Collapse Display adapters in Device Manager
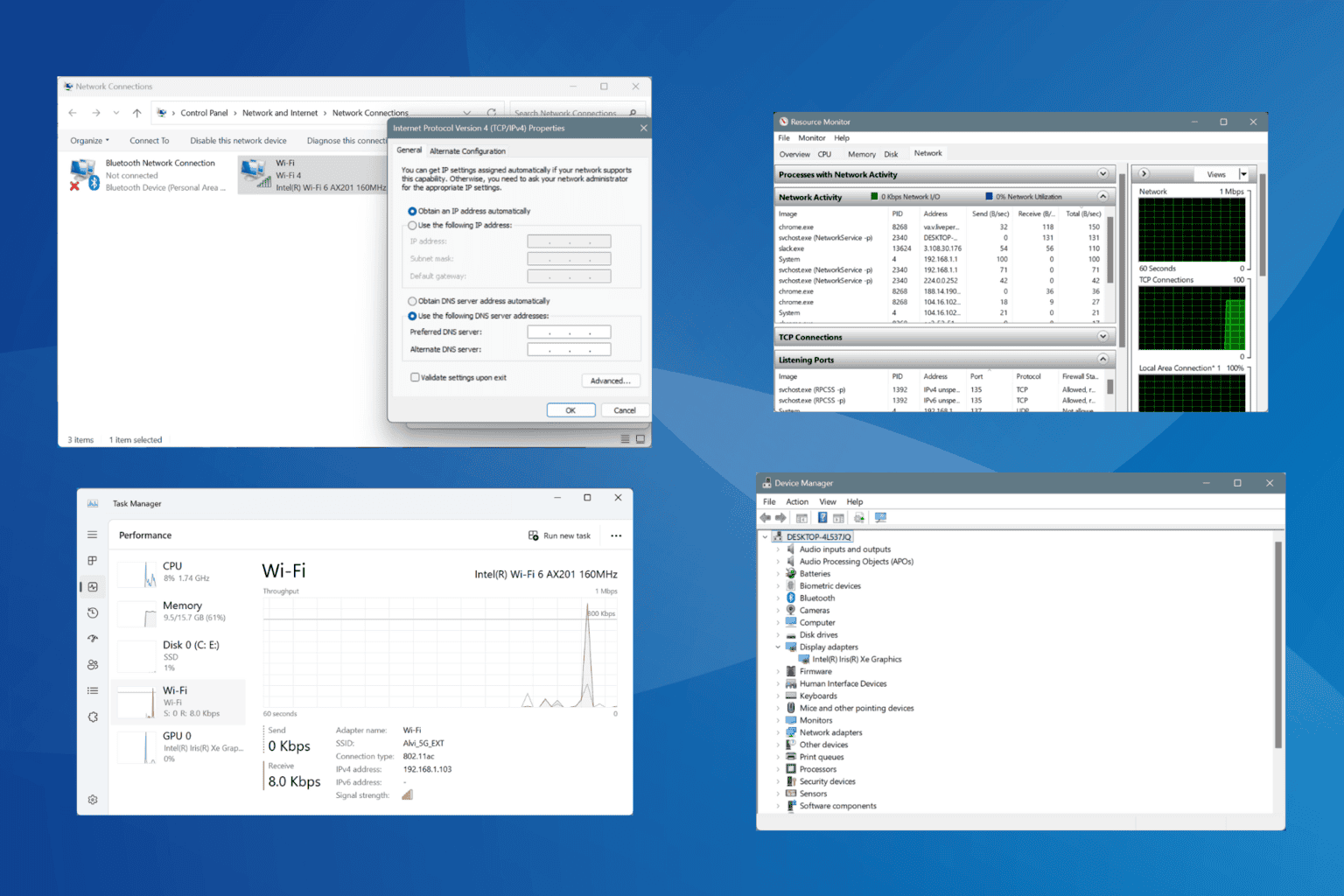 click(x=777, y=647)
